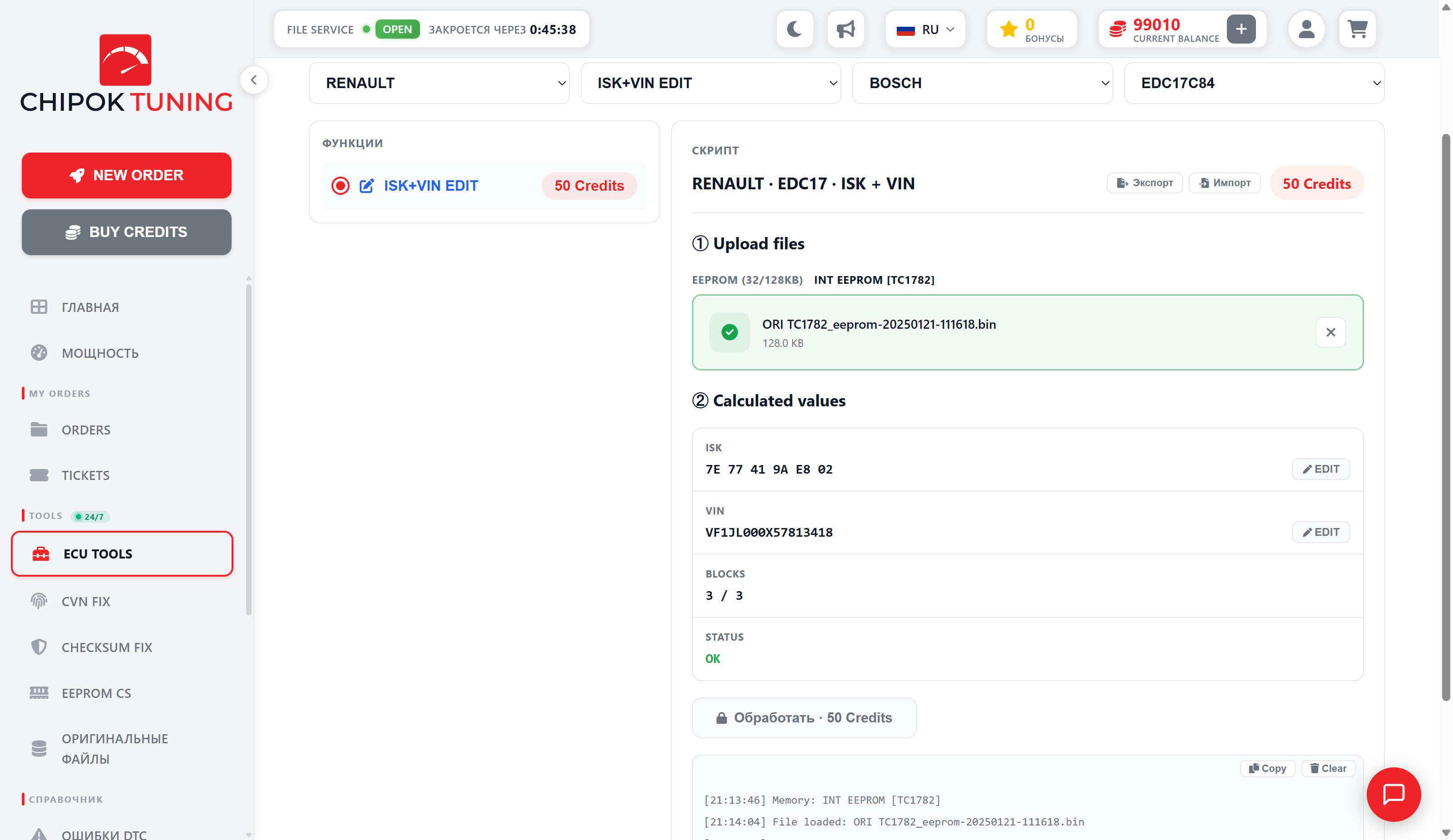This screenshot has height=840, width=1453.
Task: Open RU language selector
Action: [925, 29]
